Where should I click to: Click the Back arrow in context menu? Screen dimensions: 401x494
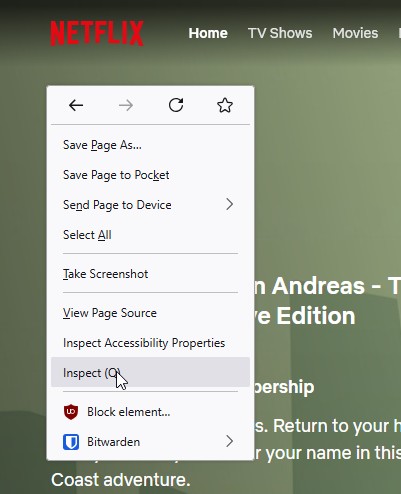tap(76, 105)
